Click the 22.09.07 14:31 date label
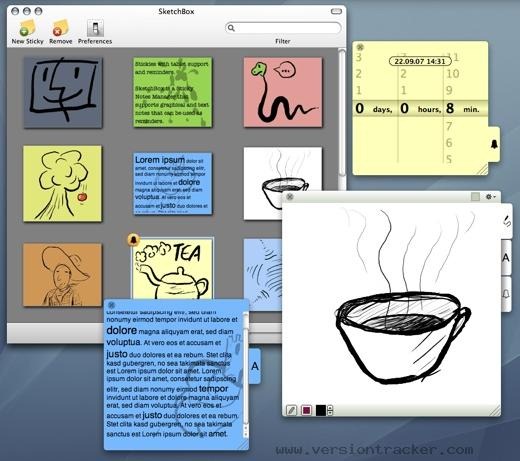The width and height of the screenshot is (520, 461). click(x=420, y=61)
